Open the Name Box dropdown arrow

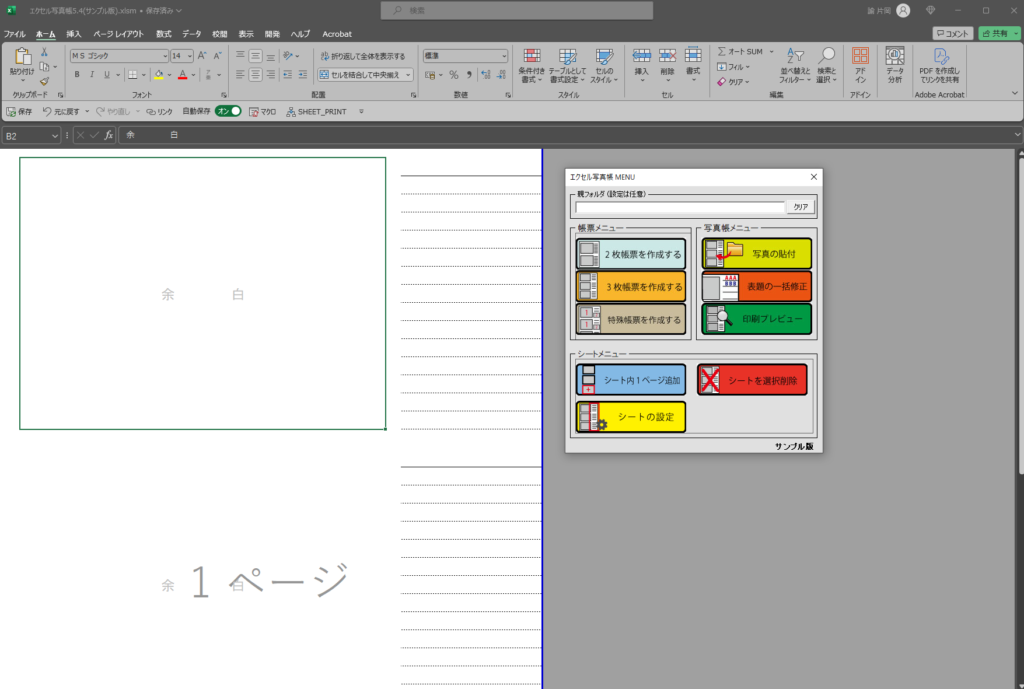tap(55, 135)
